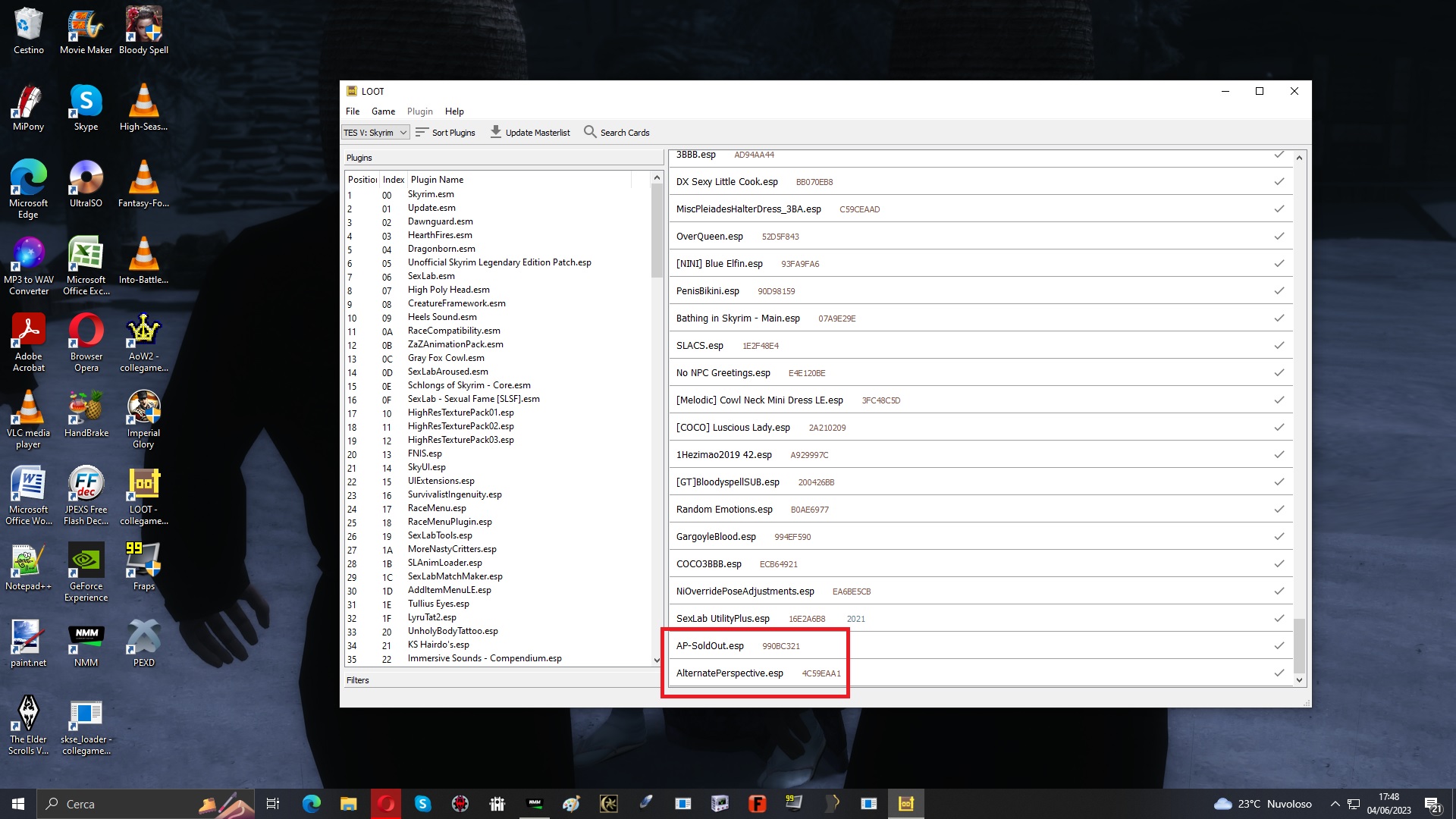Click checkmark on OverQueen.esp card

1279,236
